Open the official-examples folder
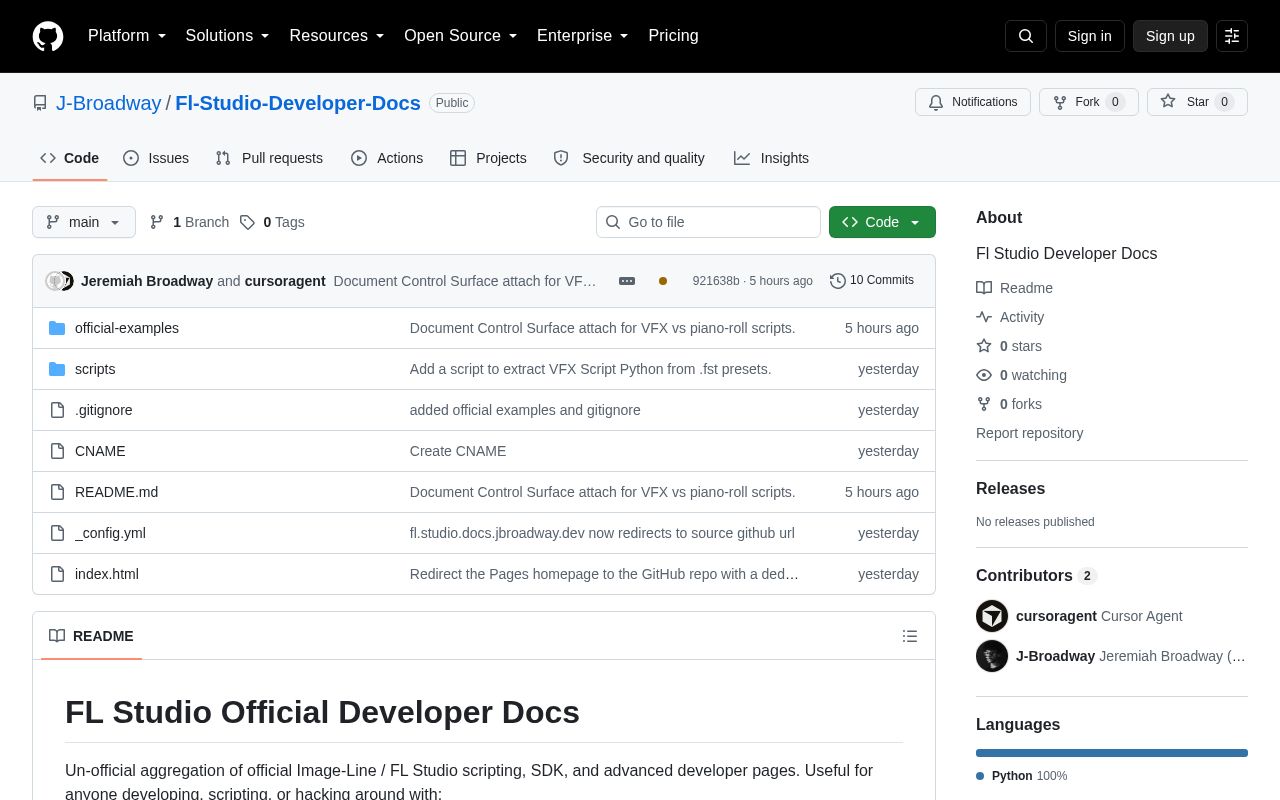1280x800 pixels. (127, 328)
